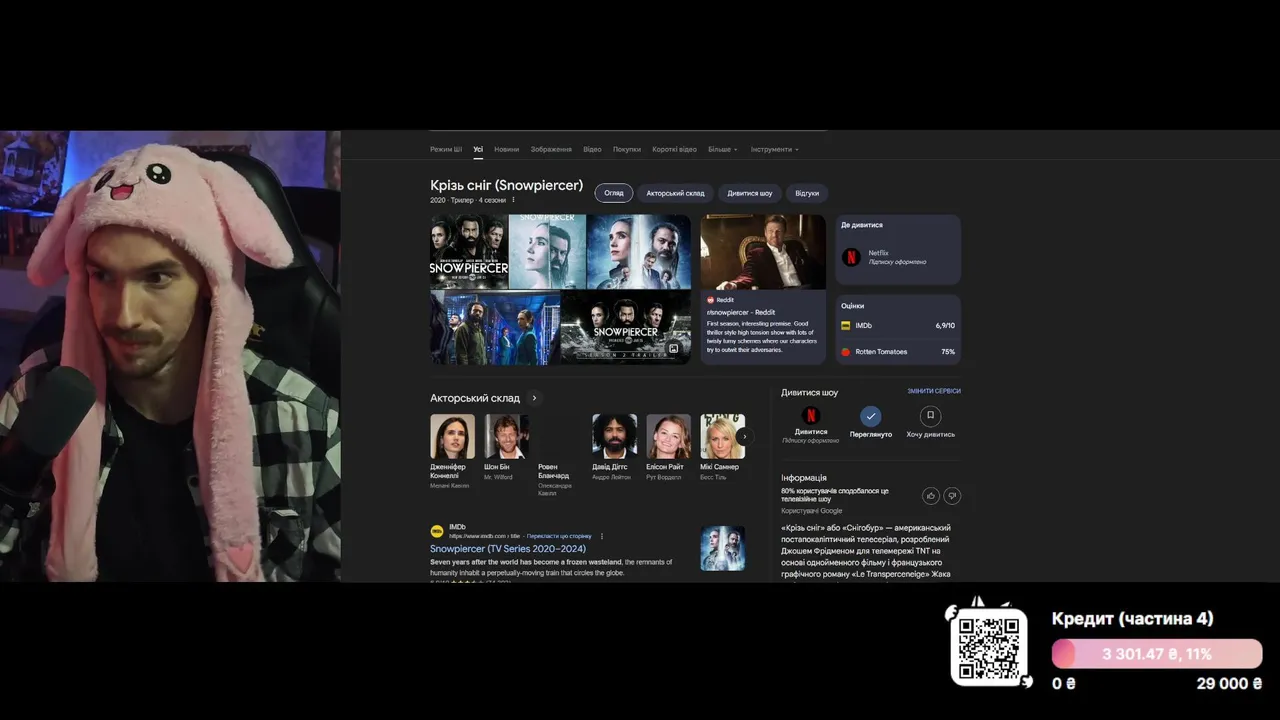Viewport: 1280px width, 720px height.
Task: Open the Режим ШІ search tab
Action: pyautogui.click(x=446, y=149)
